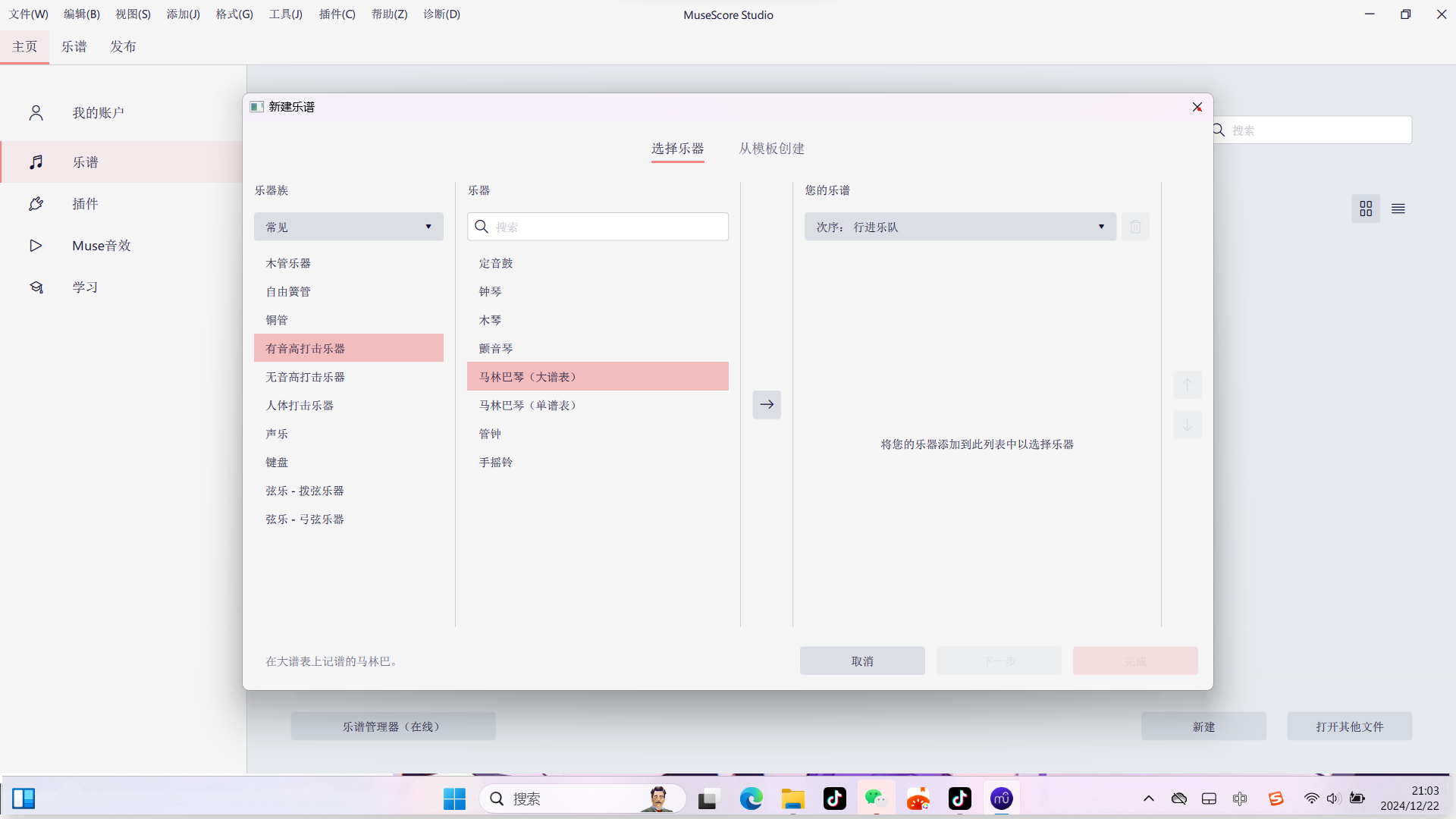Open the 次序 行进乐队 dropdown
1456x819 pixels.
coord(960,227)
